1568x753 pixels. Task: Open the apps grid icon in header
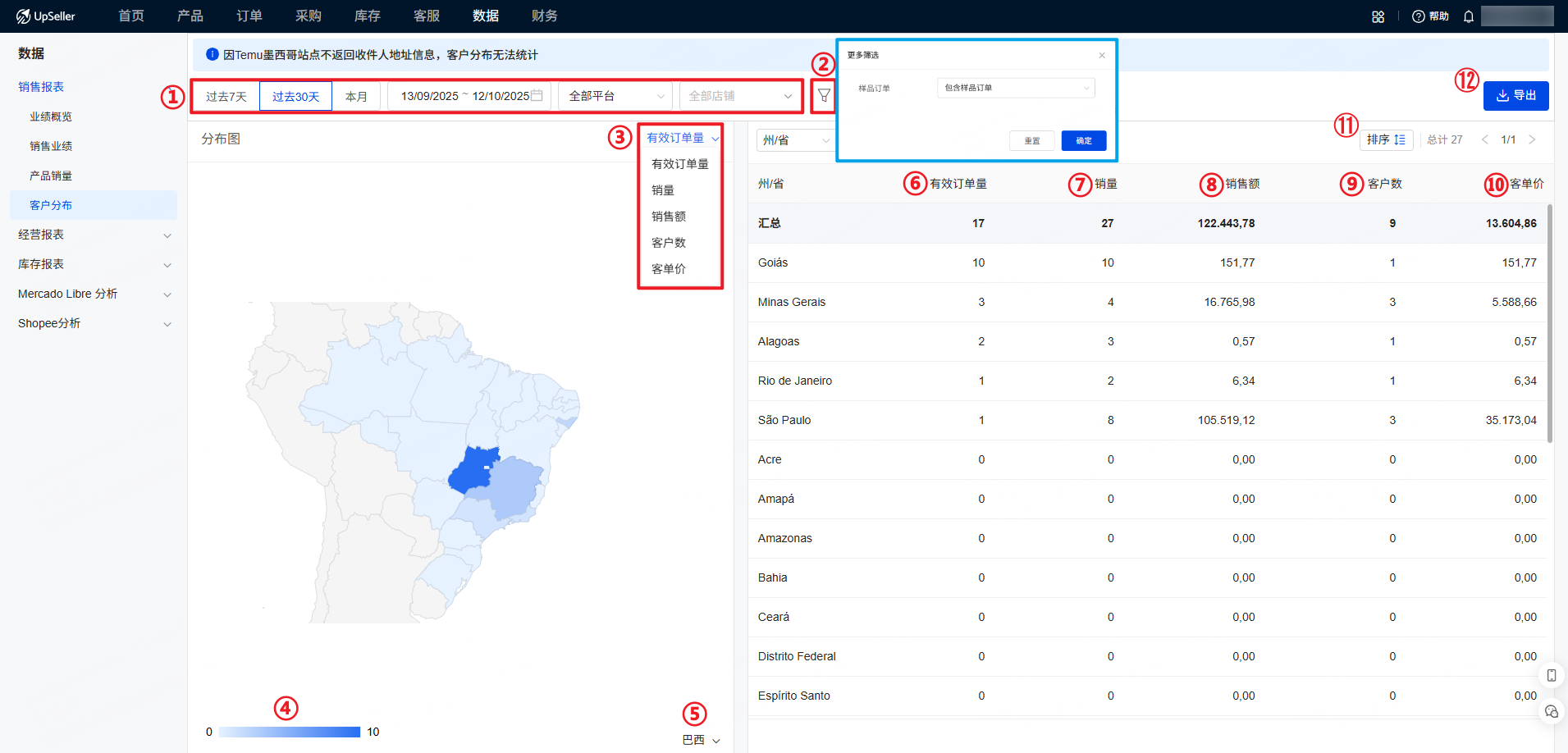click(1378, 16)
